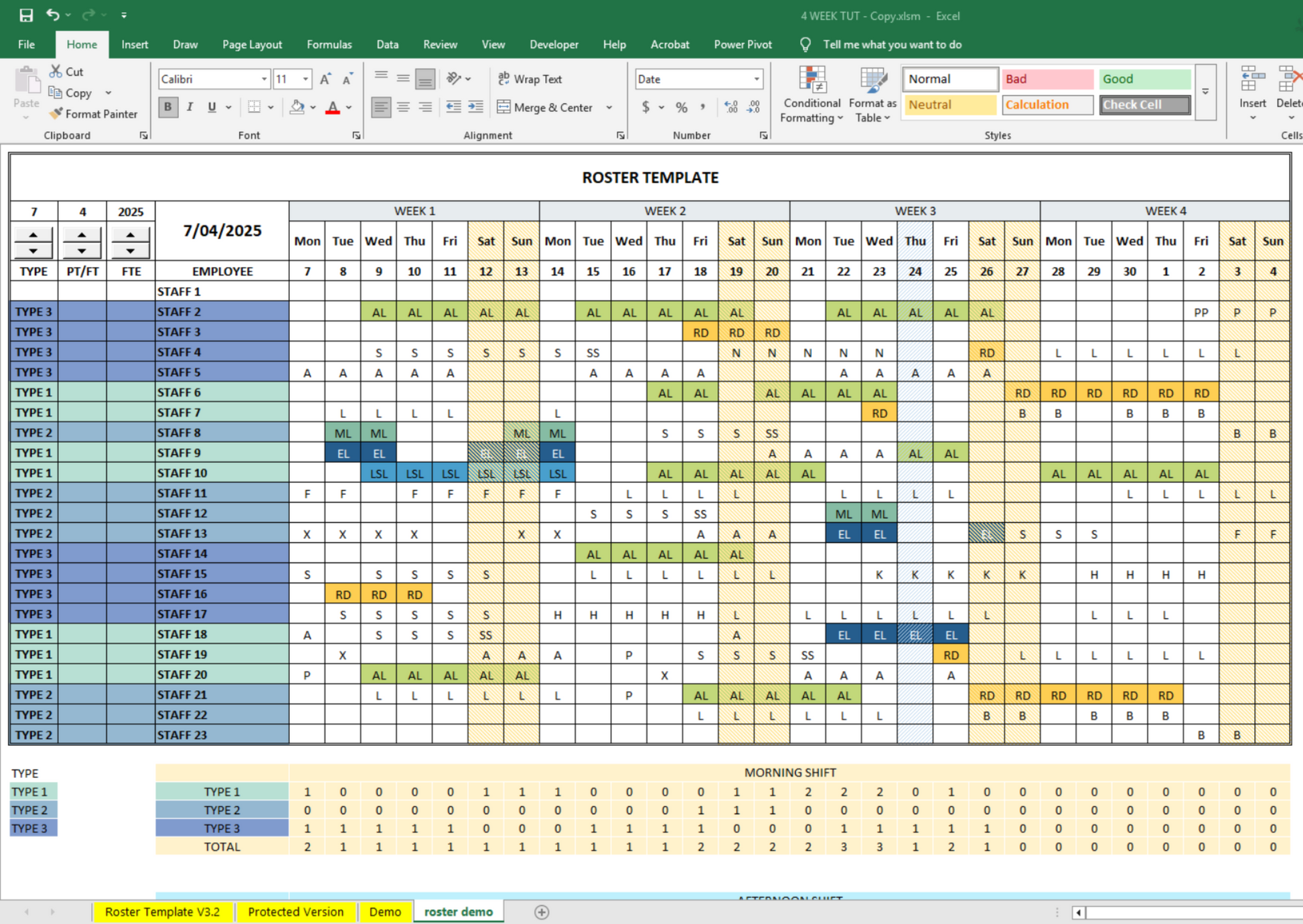Toggle Bold formatting button
Screen dimensions: 1303x924
click(x=168, y=107)
